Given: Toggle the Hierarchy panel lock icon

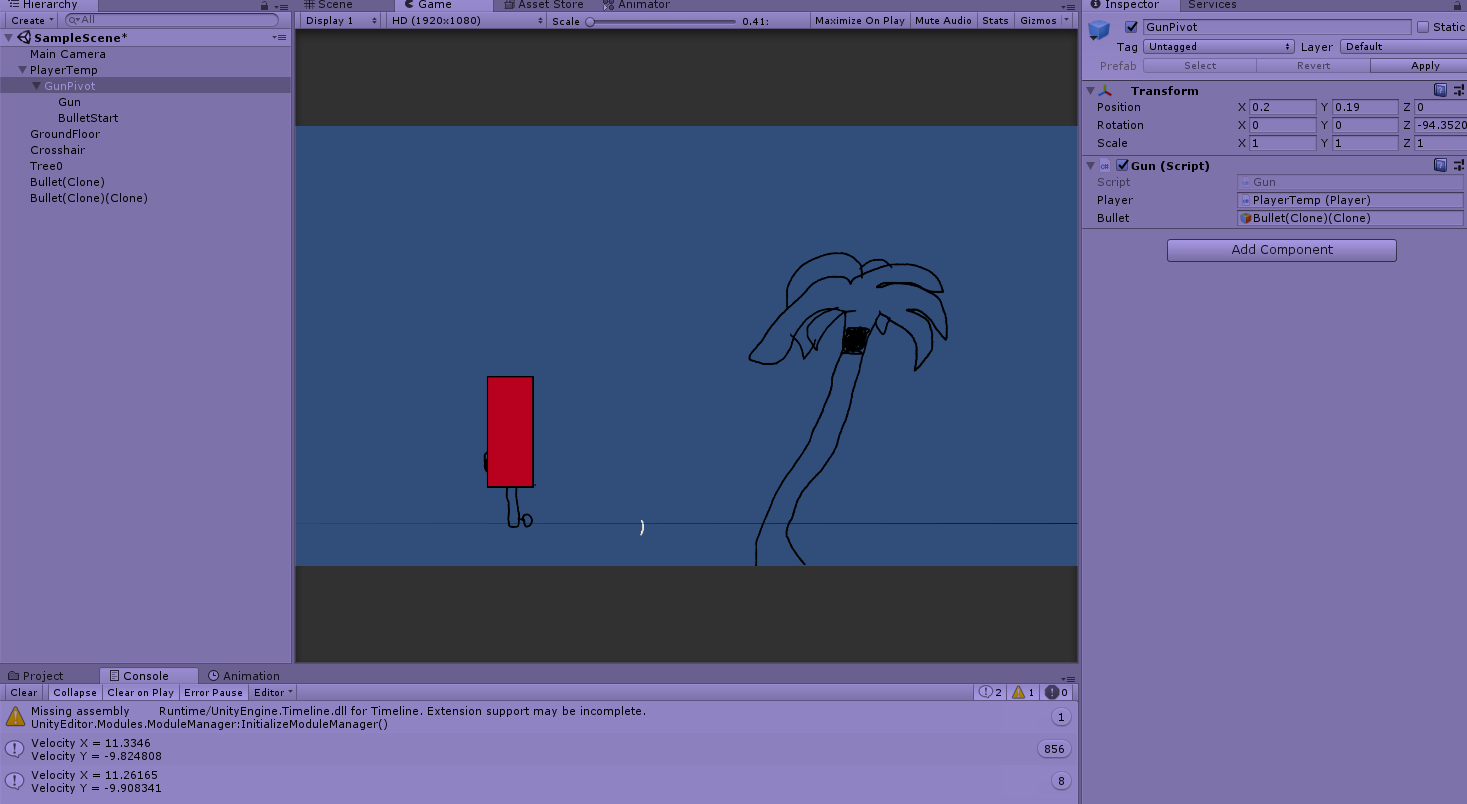Looking at the screenshot, I should coord(264,5).
